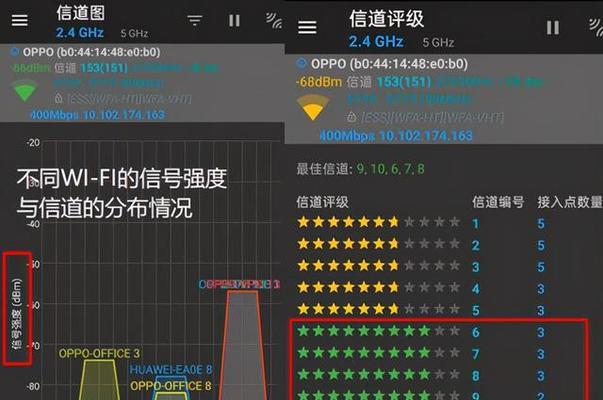The height and width of the screenshot is (400, 603).
Task: Tap 400Mbps link speed in Channel Rating card
Action: pos(347,136)
